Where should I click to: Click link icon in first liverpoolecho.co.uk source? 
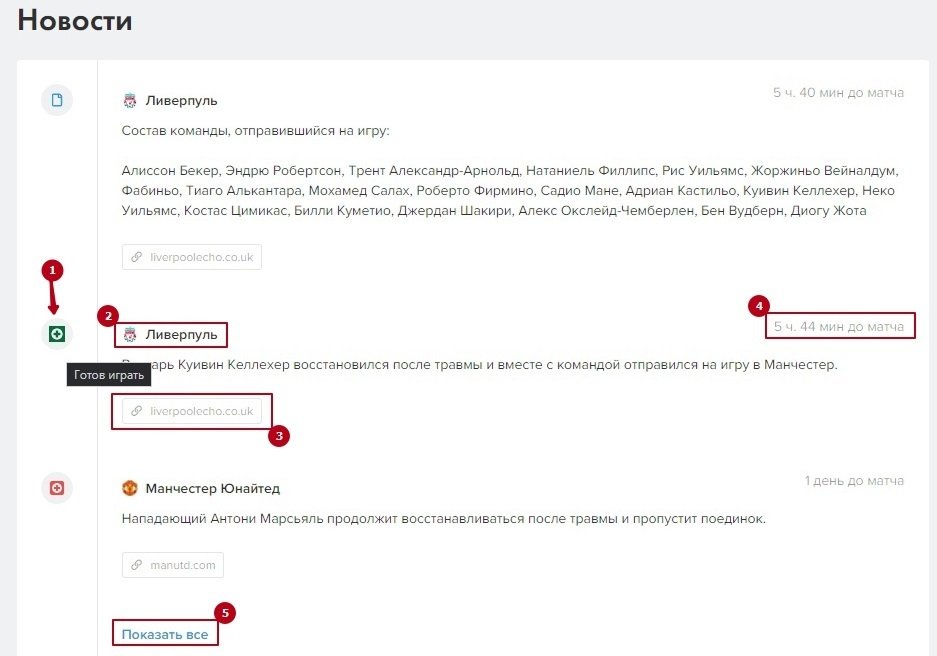137,257
